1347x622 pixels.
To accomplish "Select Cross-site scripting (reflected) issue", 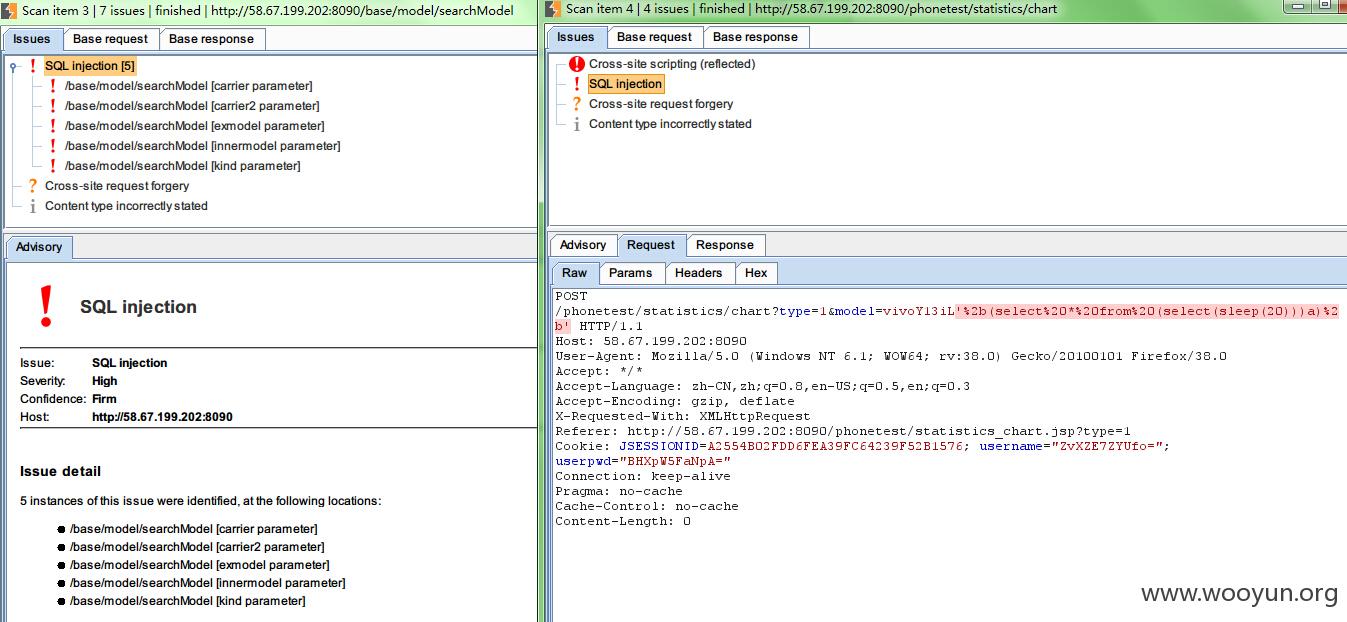I will [x=672, y=64].
